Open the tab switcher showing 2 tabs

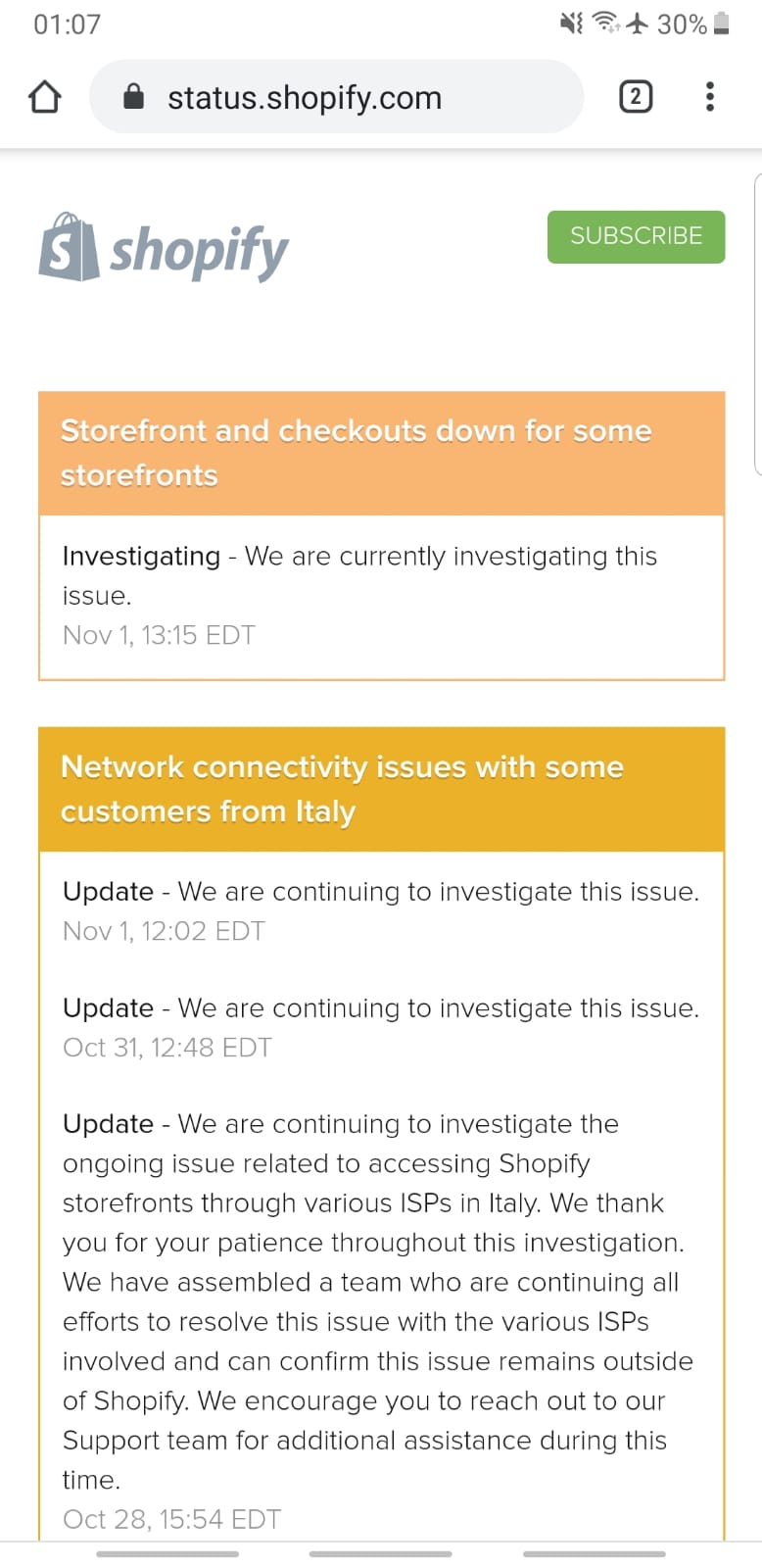pyautogui.click(x=636, y=96)
